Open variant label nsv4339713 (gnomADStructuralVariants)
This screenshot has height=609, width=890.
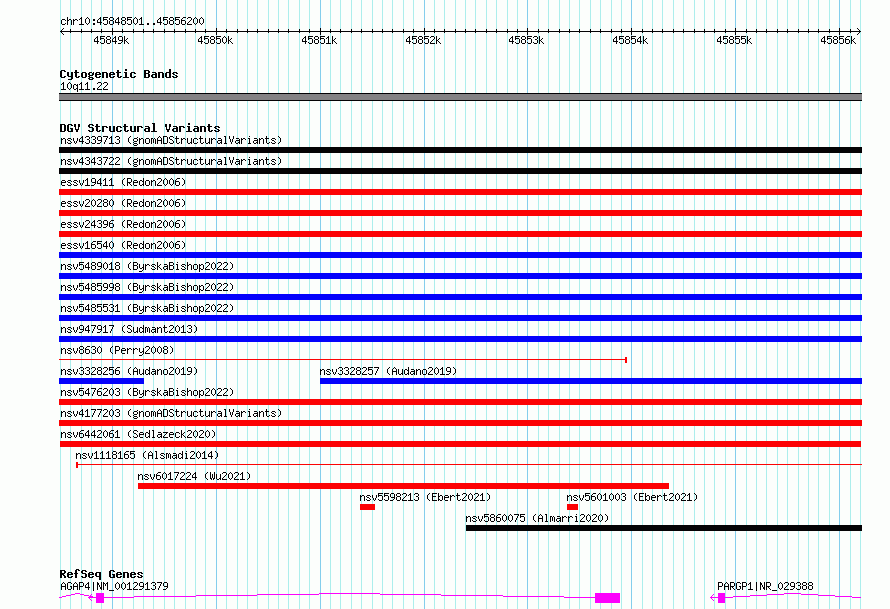pos(171,140)
